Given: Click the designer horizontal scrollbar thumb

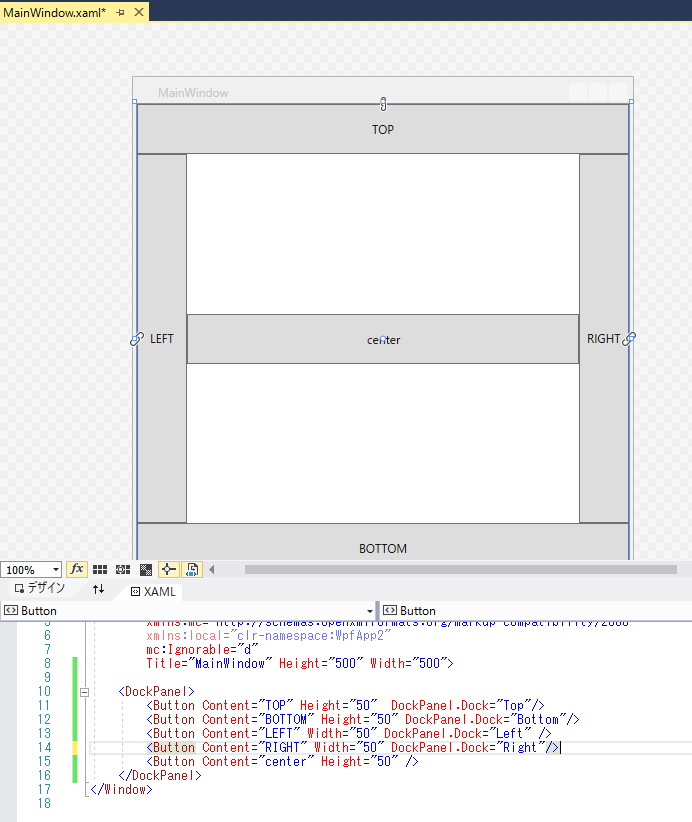Looking at the screenshot, I should click(461, 569).
